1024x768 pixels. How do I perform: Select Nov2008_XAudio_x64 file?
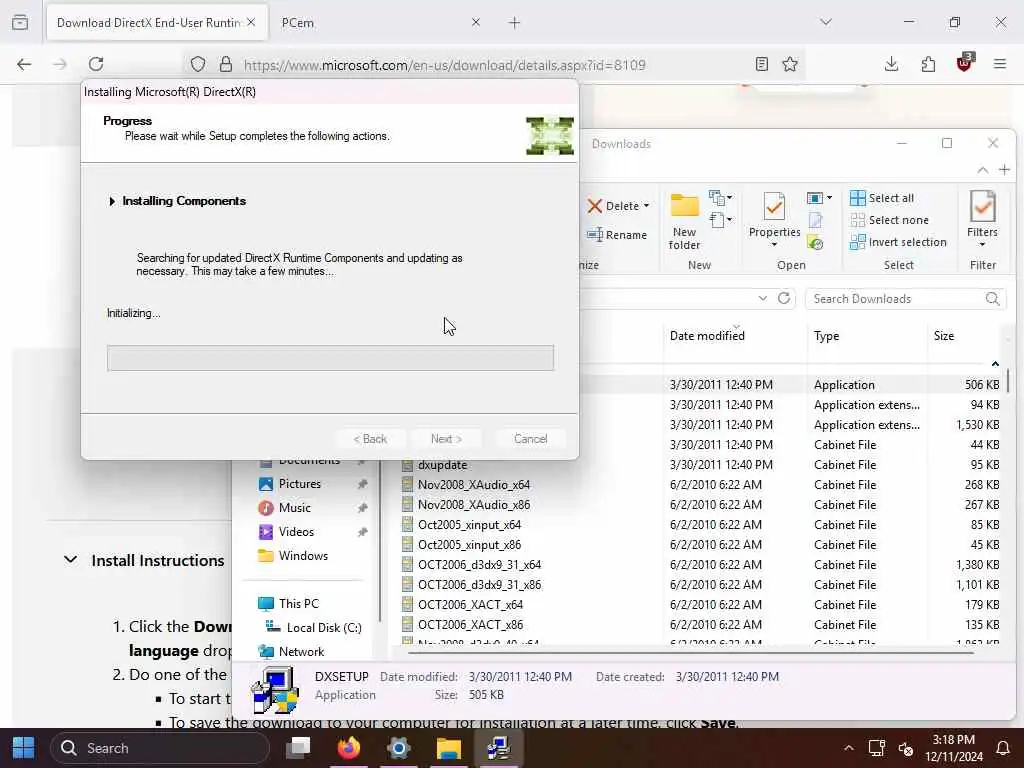click(x=473, y=485)
